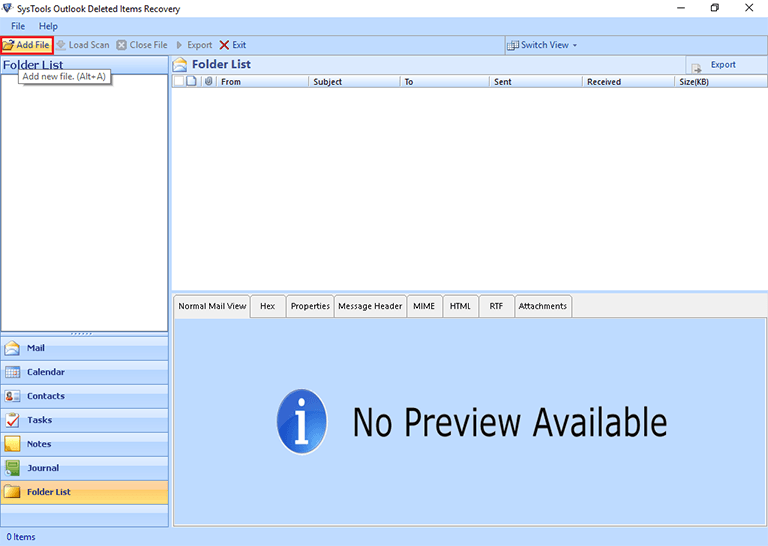This screenshot has height=546, width=768.
Task: Select the Calendar label in navigation pane
Action: click(x=46, y=372)
